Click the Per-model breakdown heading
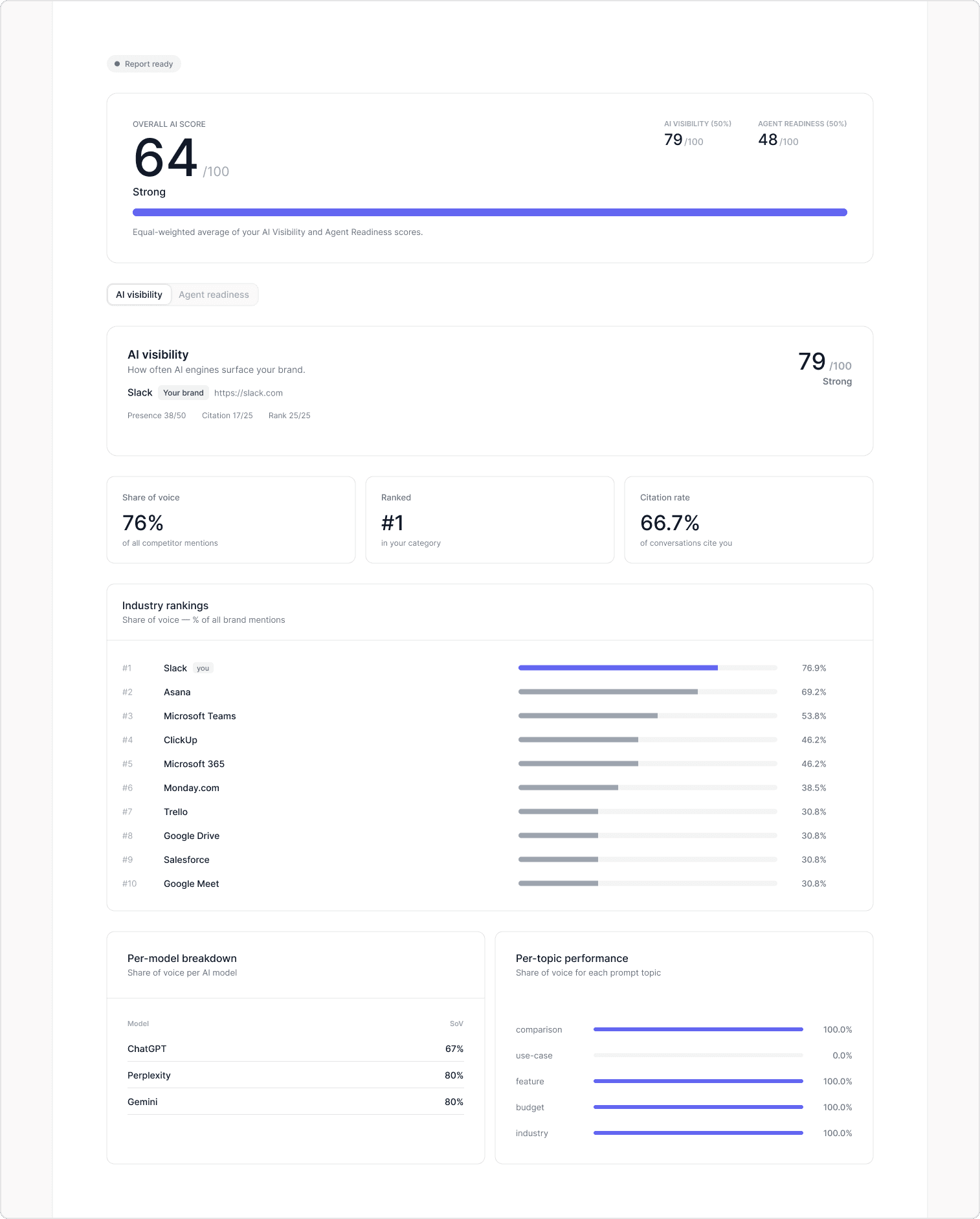The width and height of the screenshot is (980, 1219). (x=182, y=958)
